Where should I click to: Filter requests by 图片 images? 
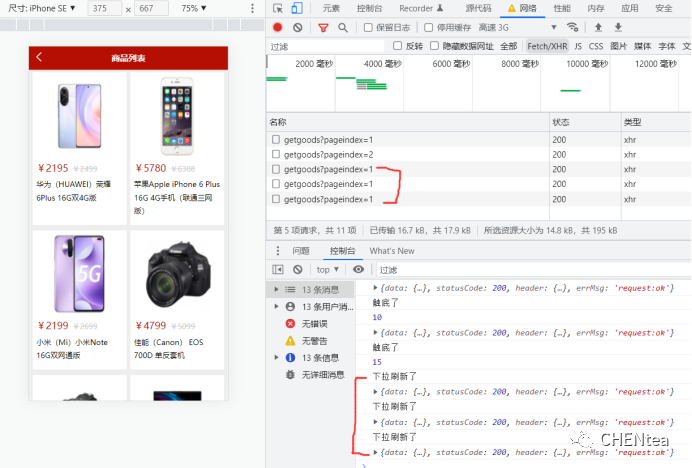coord(618,46)
